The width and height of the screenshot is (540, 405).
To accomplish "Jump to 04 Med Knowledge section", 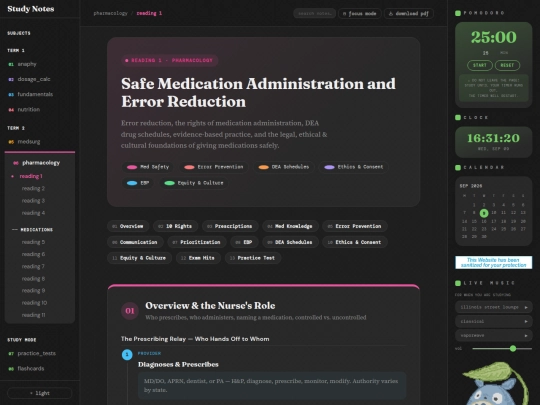I will pos(290,226).
